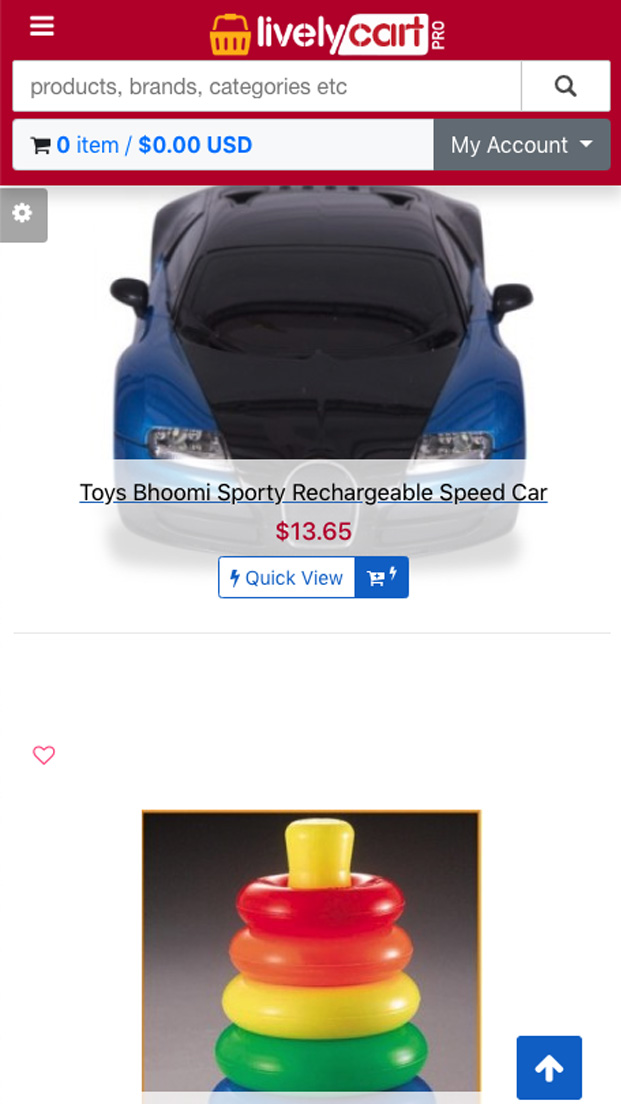
Task: Click the magnifying glass search button
Action: click(565, 86)
